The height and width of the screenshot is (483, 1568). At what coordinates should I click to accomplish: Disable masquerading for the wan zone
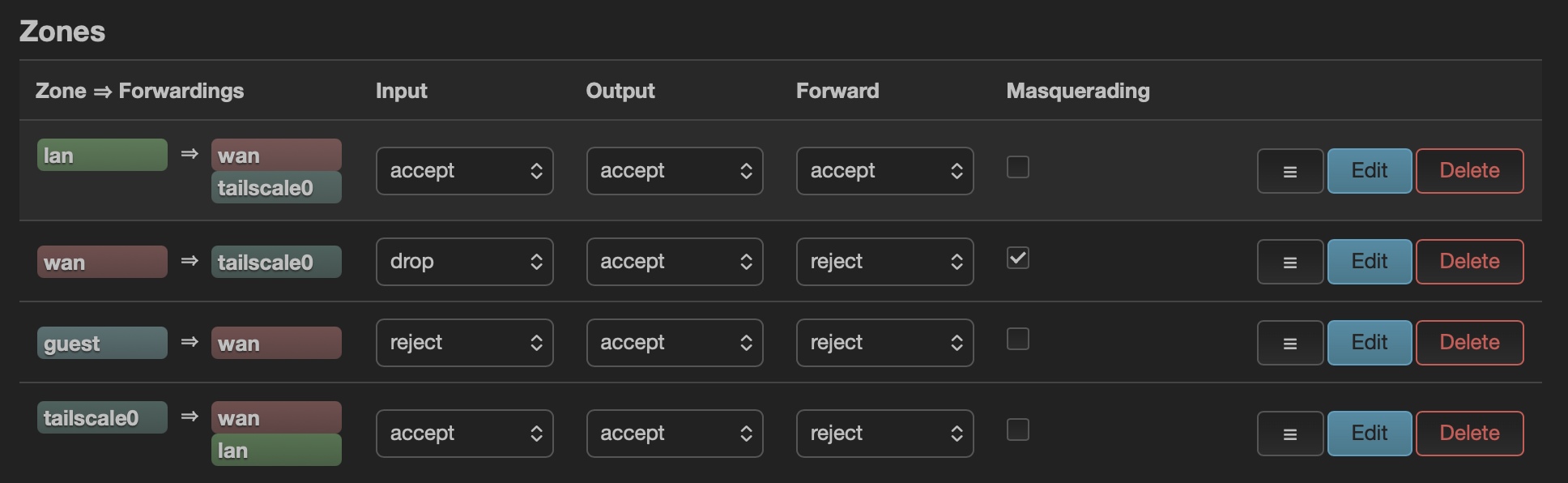pyautogui.click(x=1017, y=258)
